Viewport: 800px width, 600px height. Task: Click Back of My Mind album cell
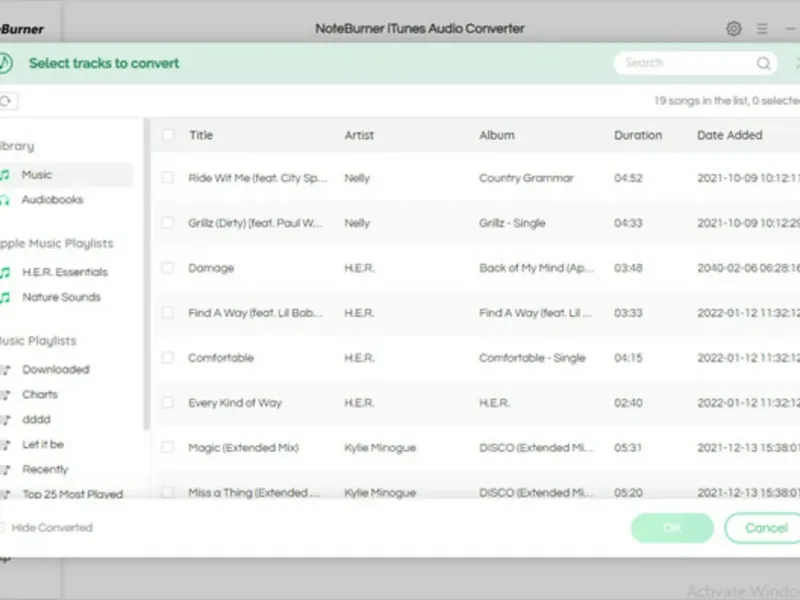click(x=536, y=268)
